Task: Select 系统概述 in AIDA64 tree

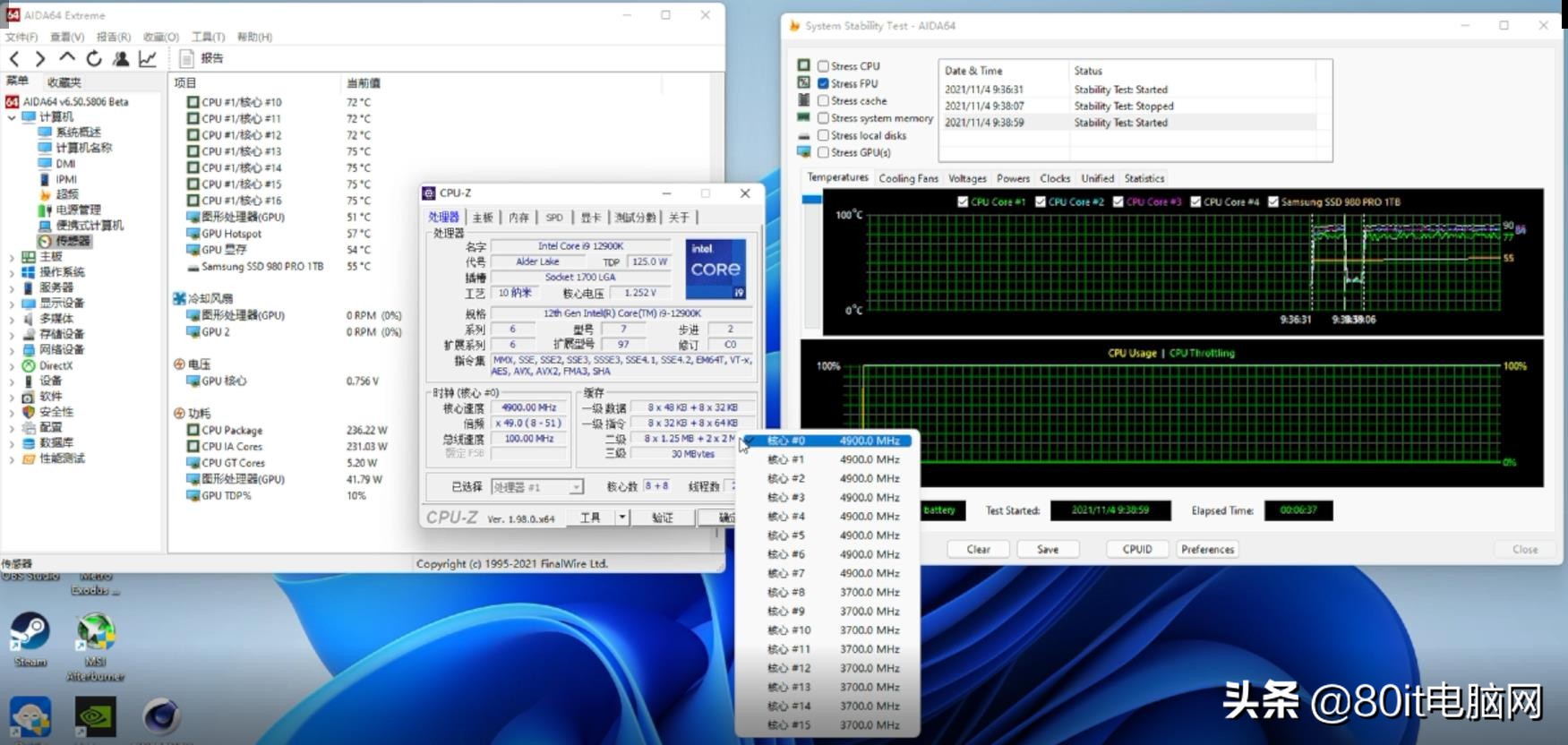Action: pyautogui.click(x=78, y=132)
